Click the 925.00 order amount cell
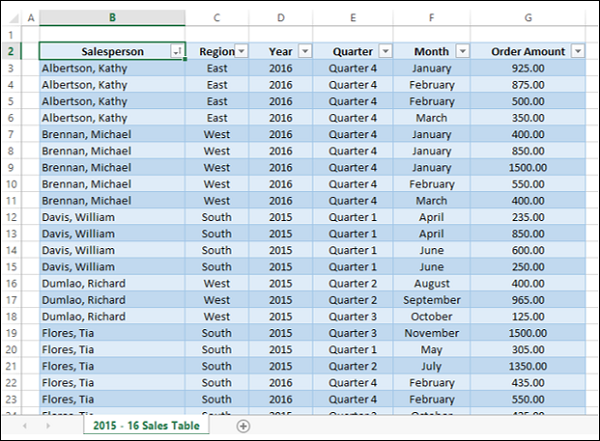 click(528, 69)
